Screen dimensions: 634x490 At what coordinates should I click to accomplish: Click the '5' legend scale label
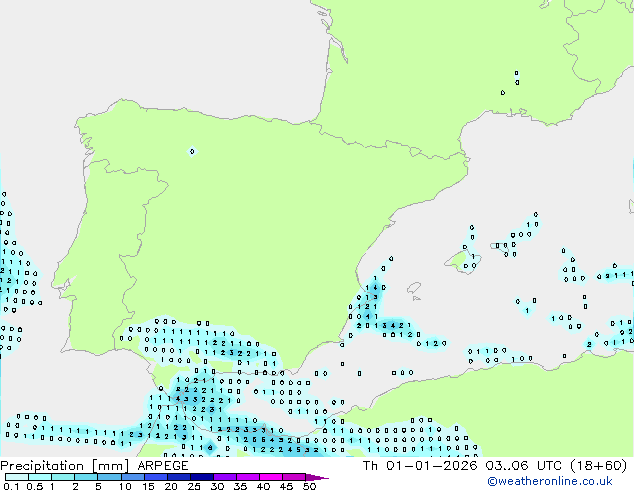98,486
